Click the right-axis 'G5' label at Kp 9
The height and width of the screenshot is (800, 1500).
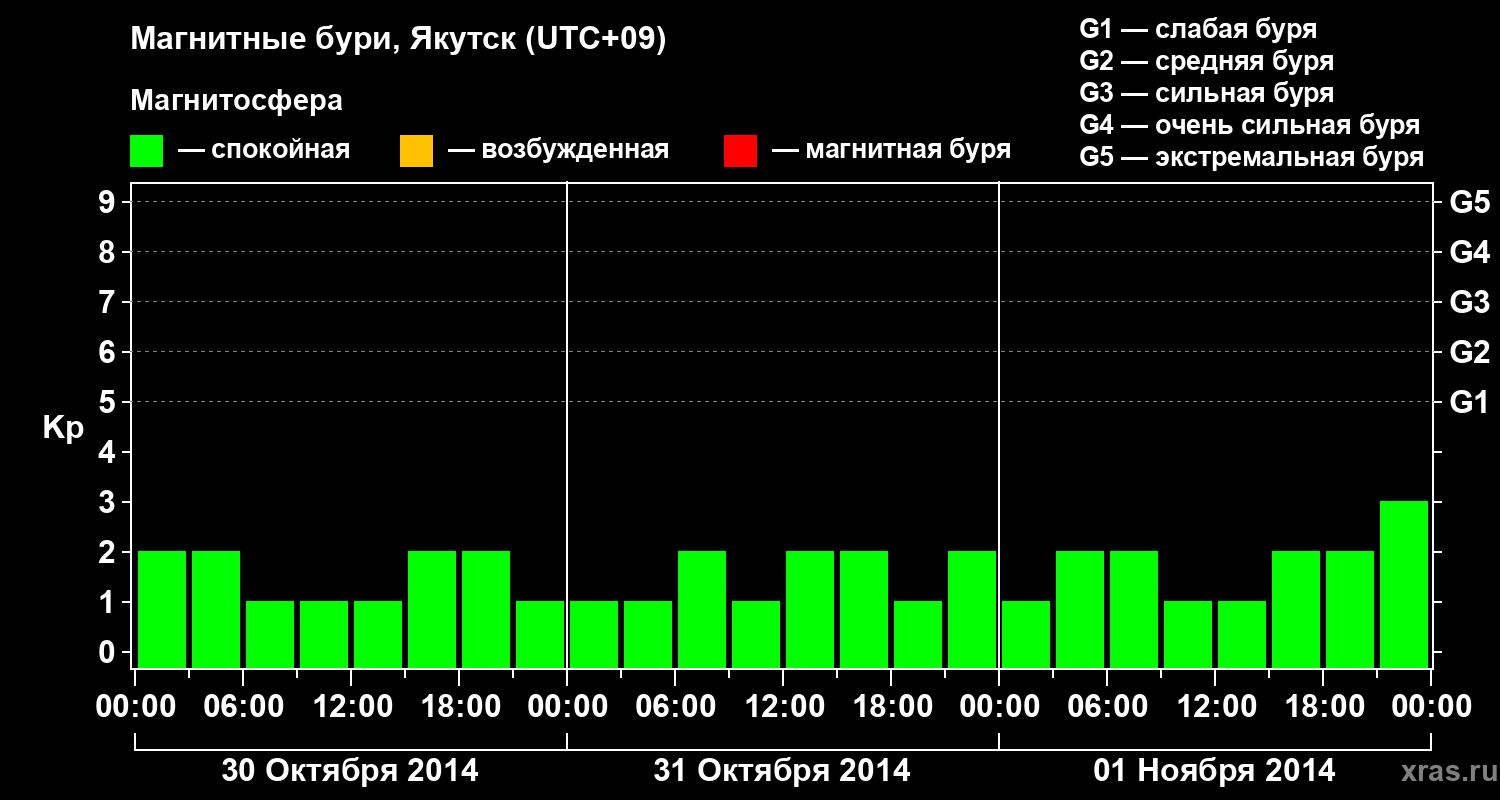(x=1469, y=202)
